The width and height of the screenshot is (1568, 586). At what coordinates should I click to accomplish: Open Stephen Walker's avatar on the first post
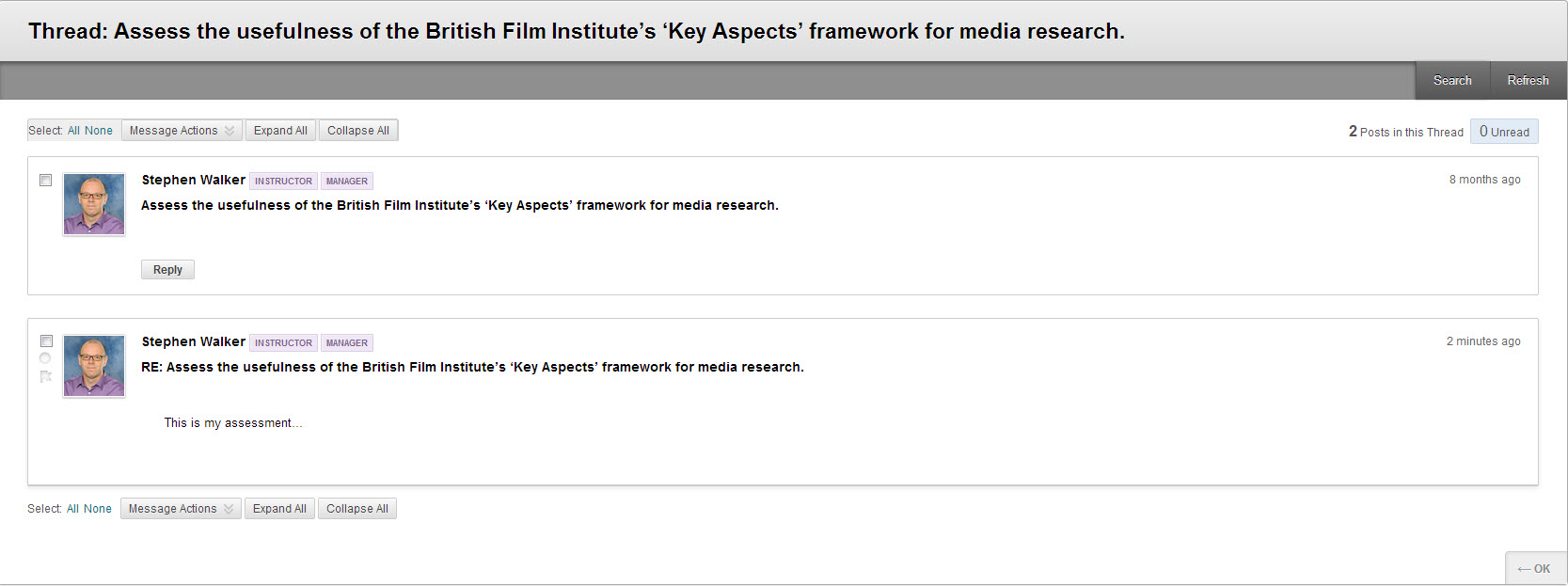(94, 204)
